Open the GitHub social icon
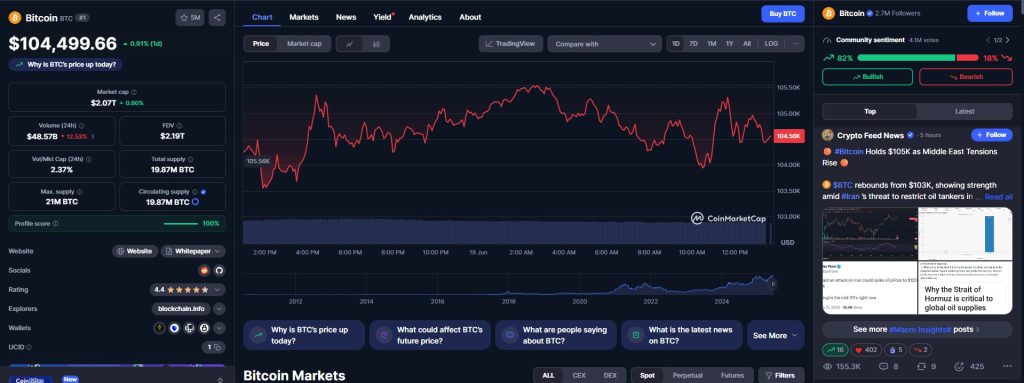This screenshot has width=1024, height=383. point(219,270)
